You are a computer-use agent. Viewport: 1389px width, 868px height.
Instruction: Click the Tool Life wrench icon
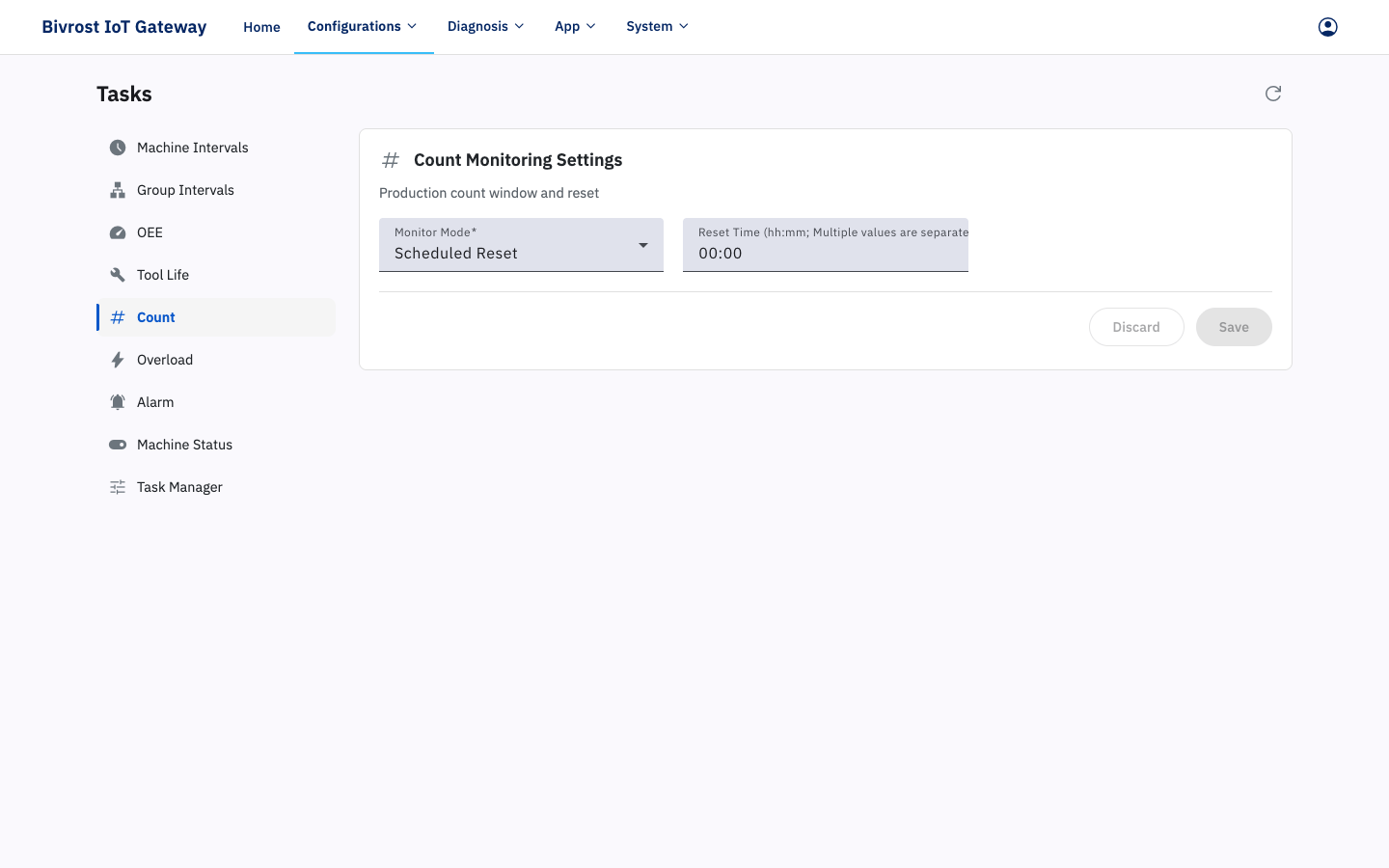pos(118,275)
